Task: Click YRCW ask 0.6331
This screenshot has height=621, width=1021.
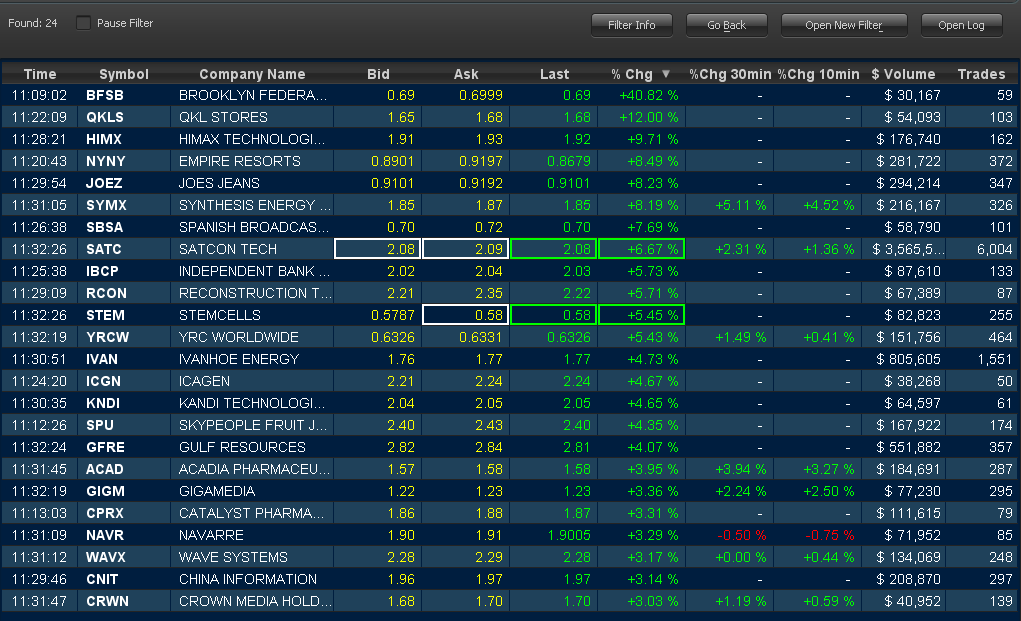Action: (481, 337)
